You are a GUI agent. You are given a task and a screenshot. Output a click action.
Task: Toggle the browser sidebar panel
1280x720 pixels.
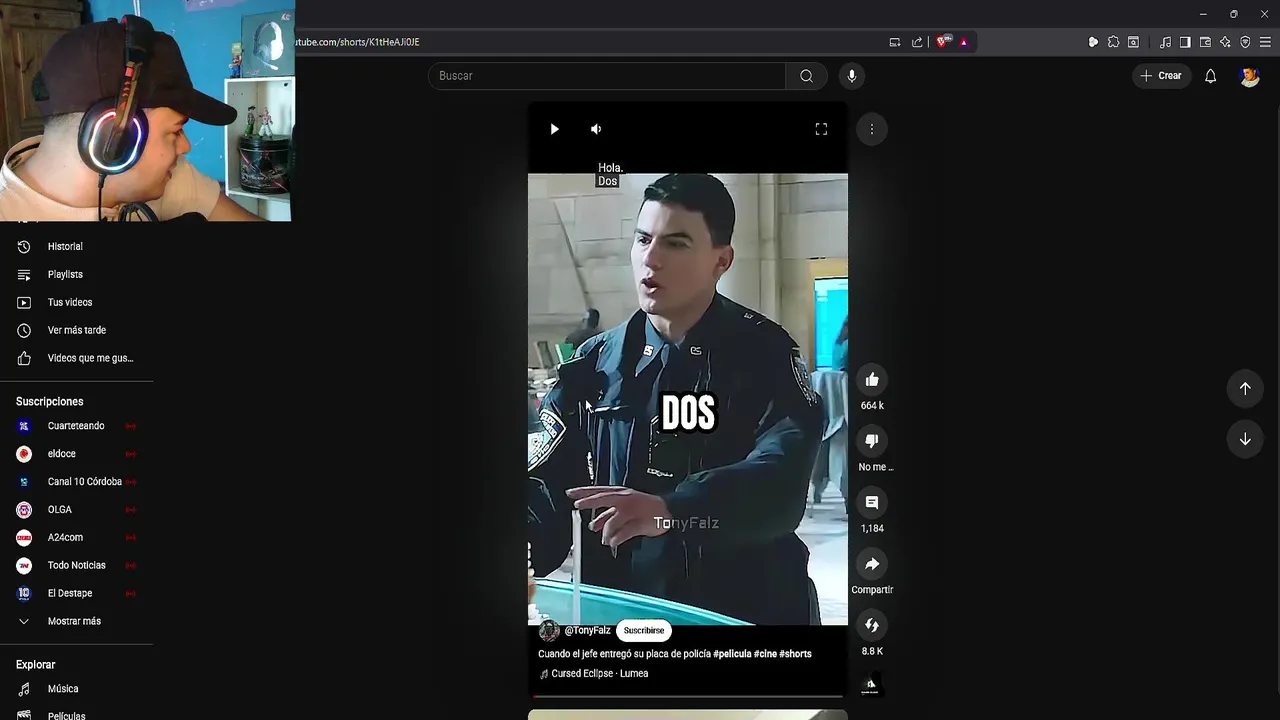[1185, 42]
